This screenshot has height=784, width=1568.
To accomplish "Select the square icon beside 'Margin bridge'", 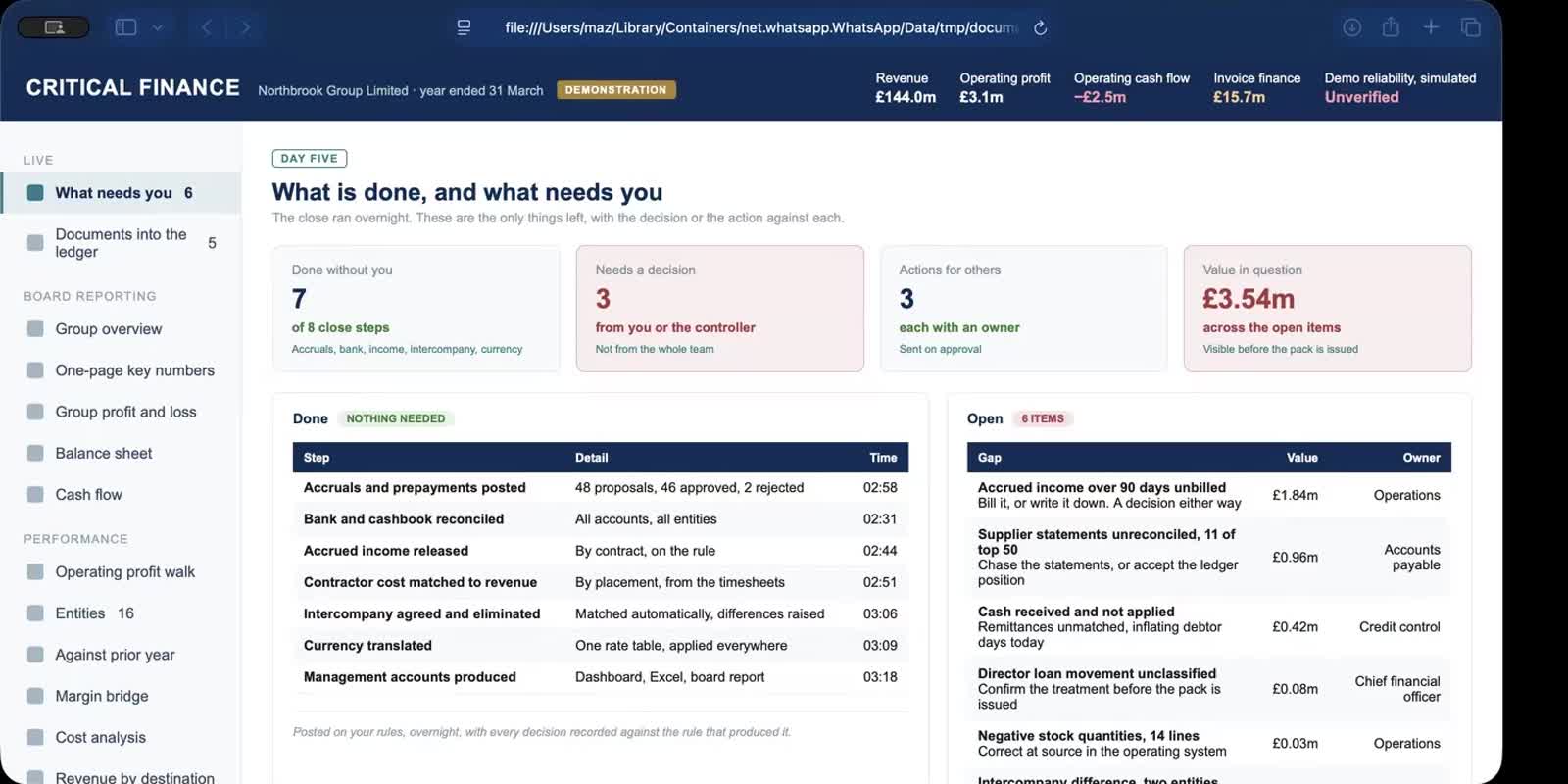I will coord(35,696).
